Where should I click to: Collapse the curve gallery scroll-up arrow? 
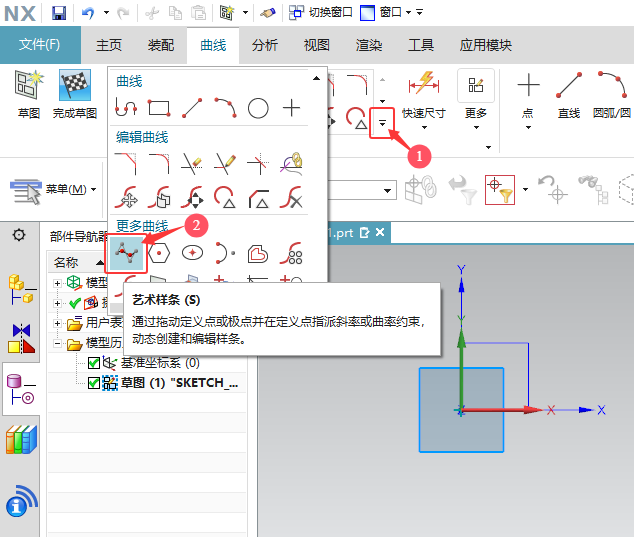316,78
